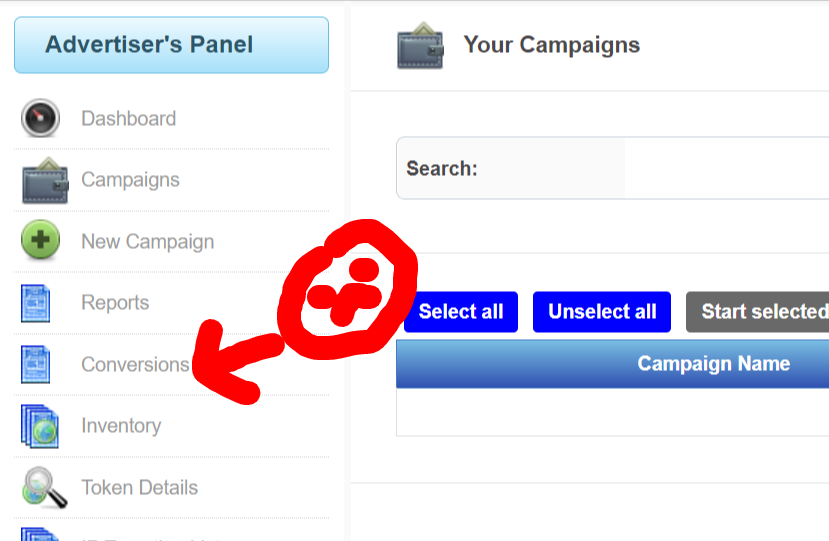View Token Details page
829x541 pixels.
[x=139, y=487]
